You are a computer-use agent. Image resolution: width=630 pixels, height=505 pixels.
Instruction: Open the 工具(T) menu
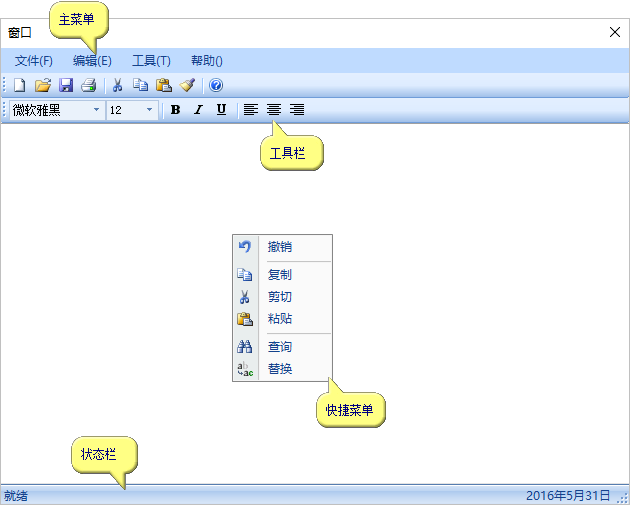point(151,61)
